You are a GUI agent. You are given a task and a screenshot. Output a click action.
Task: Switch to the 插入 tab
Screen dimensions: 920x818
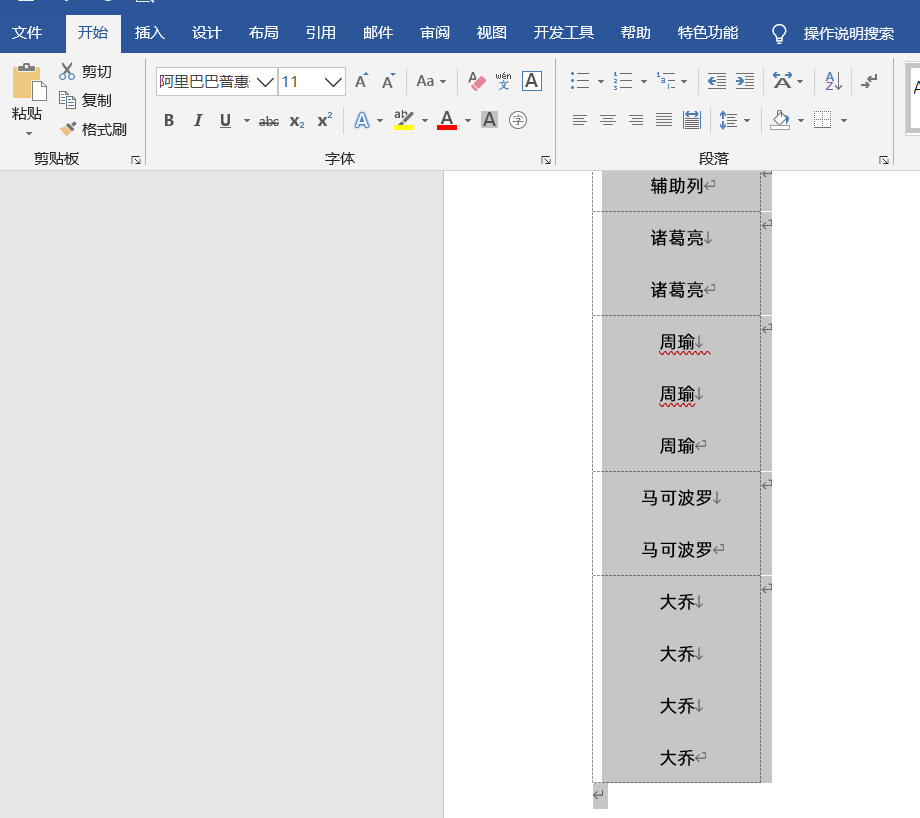(150, 33)
